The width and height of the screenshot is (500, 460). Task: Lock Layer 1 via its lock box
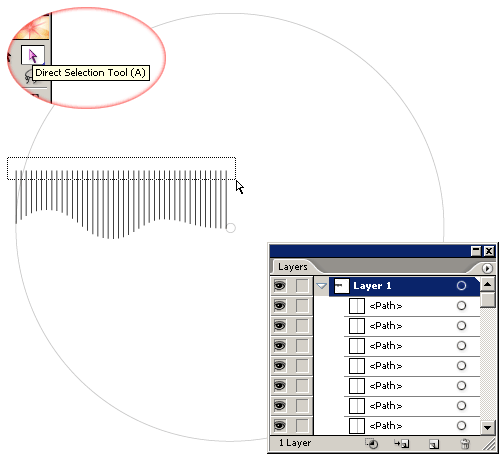(x=302, y=286)
